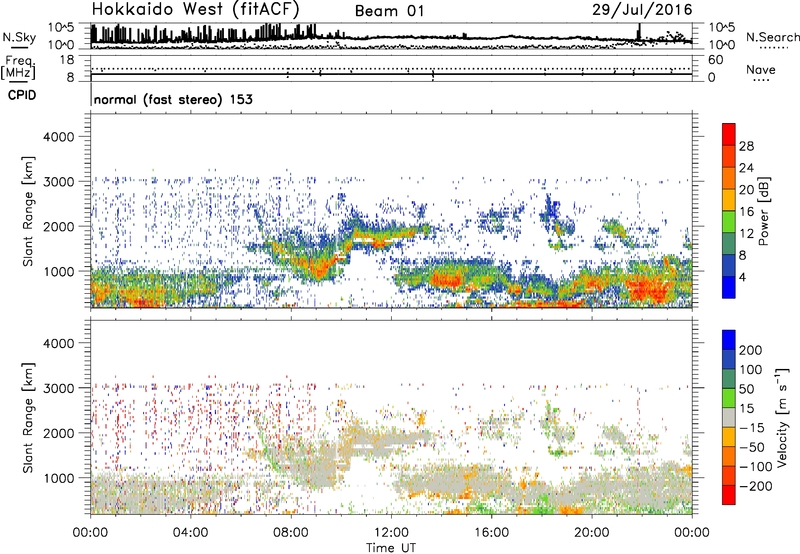
Task: Click the 1000 label on Velocity panel axis
Action: coord(59,479)
